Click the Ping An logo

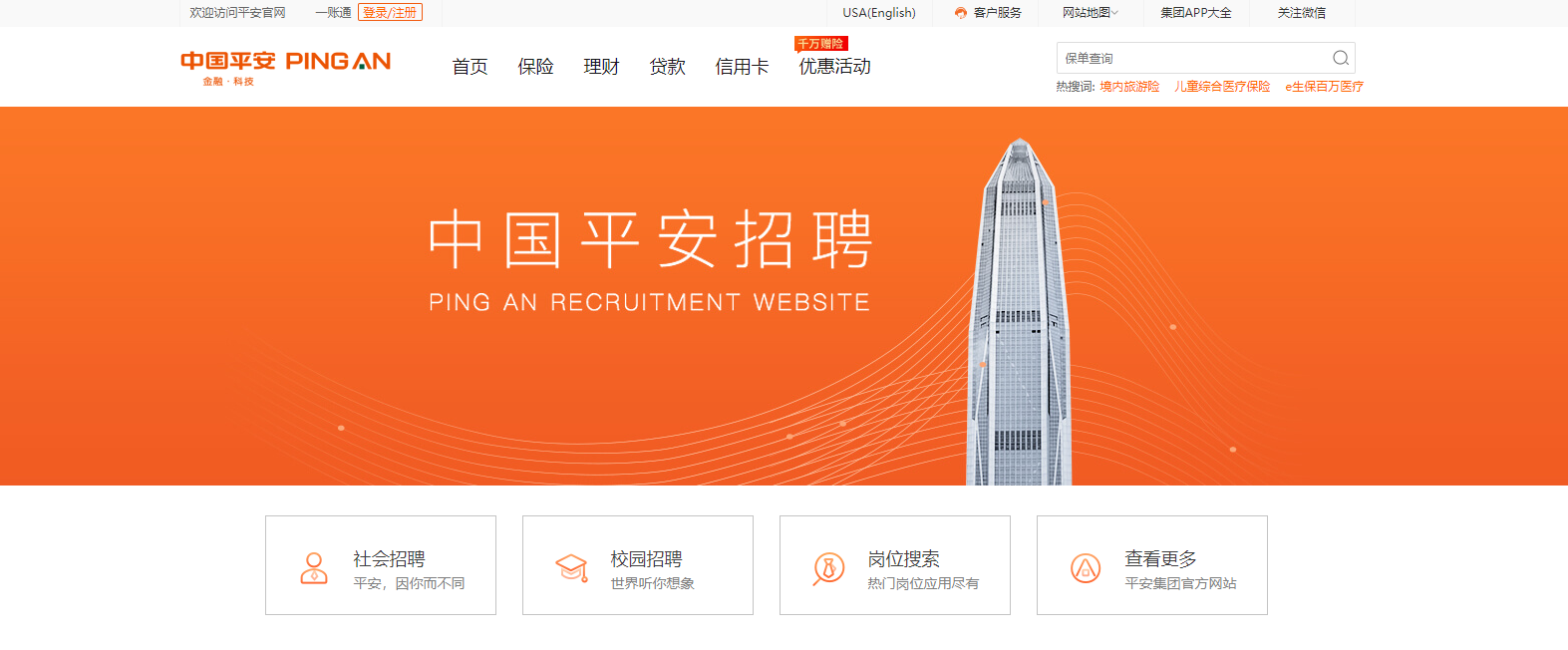(x=286, y=67)
